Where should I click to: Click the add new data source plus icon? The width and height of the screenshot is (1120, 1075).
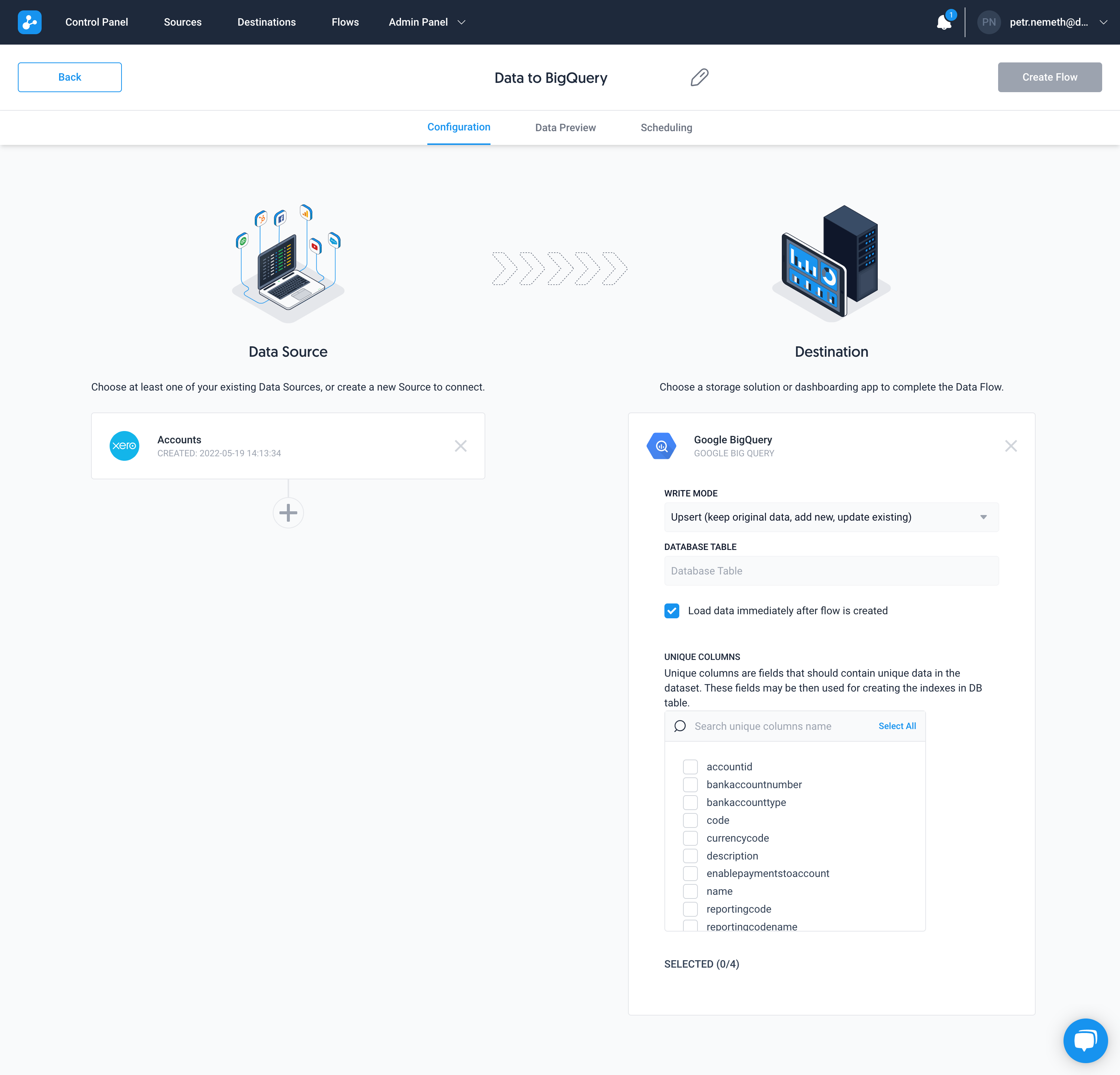pyautogui.click(x=288, y=513)
